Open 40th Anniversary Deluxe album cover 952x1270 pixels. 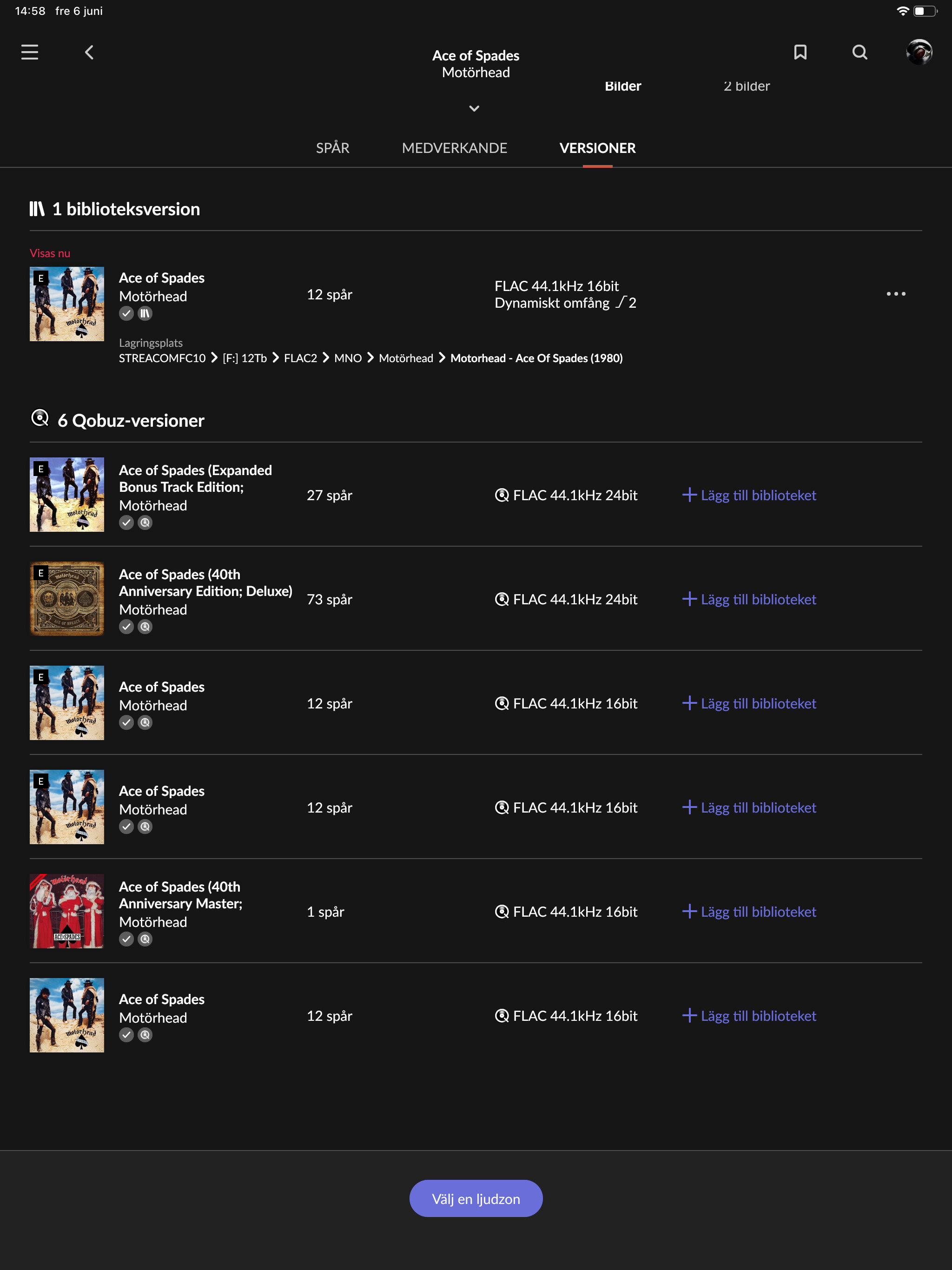pyautogui.click(x=66, y=599)
